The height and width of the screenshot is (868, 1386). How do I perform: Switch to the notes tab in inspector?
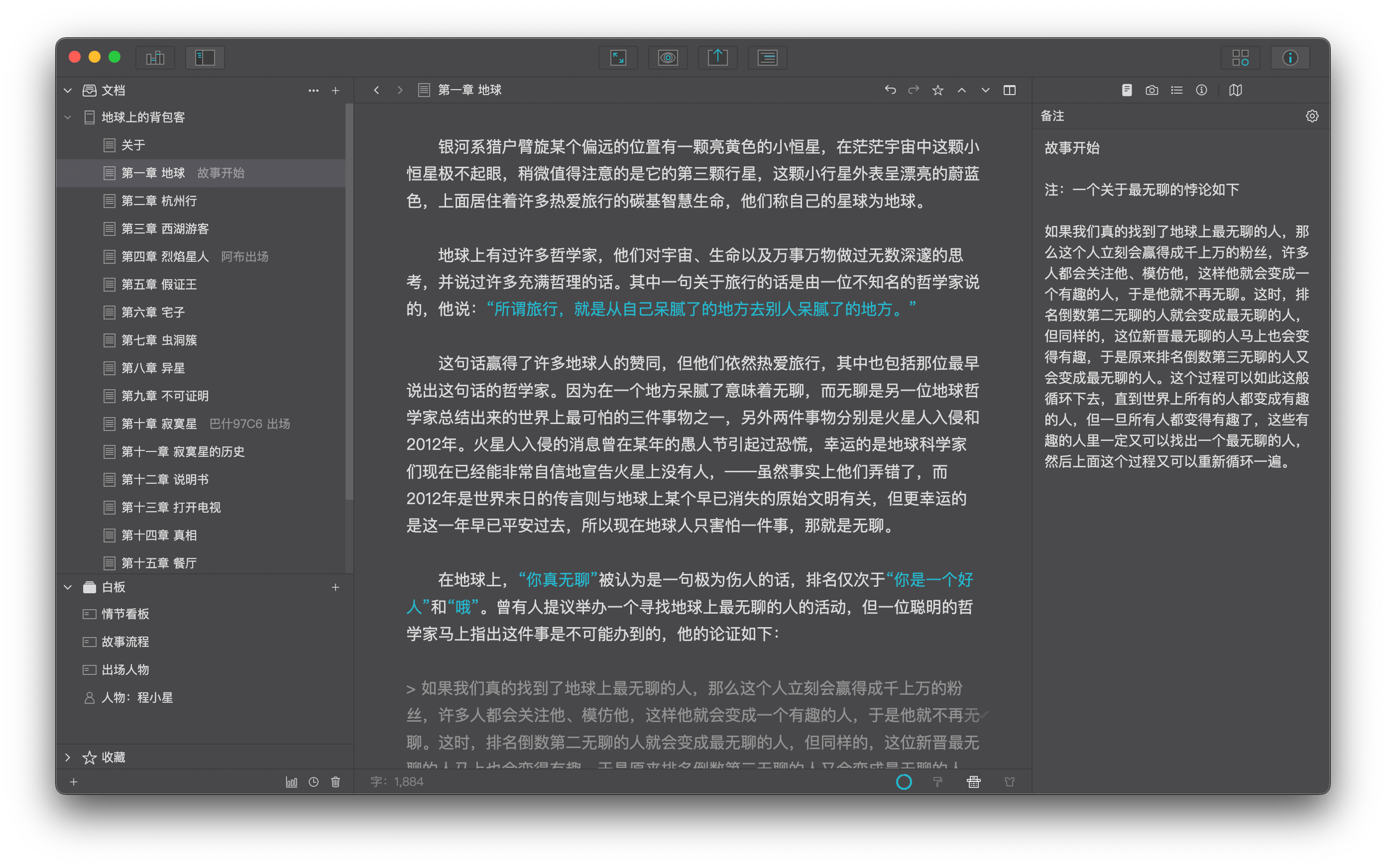tap(1127, 90)
